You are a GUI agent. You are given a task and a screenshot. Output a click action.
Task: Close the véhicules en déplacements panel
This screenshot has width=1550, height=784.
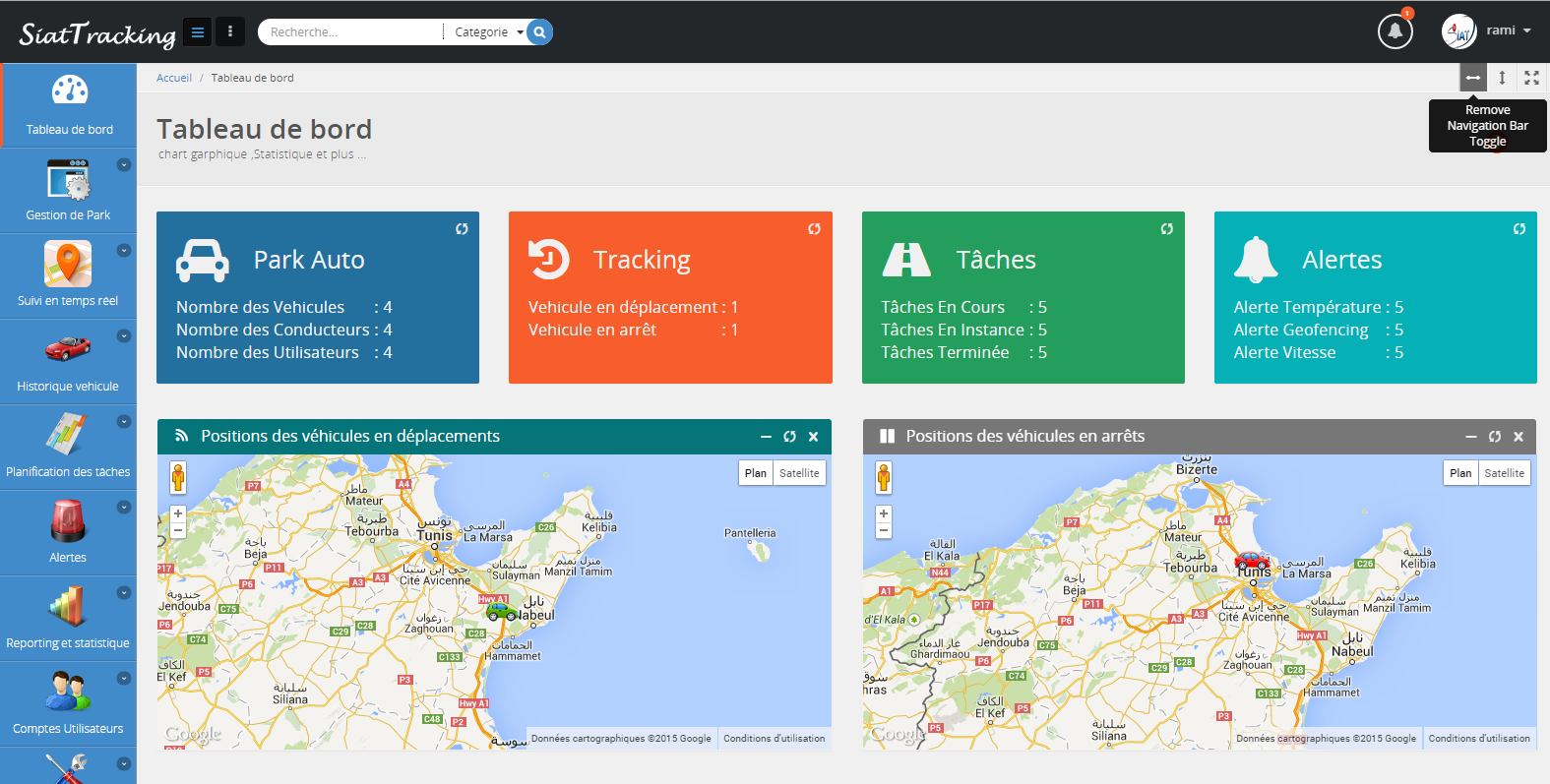[813, 437]
